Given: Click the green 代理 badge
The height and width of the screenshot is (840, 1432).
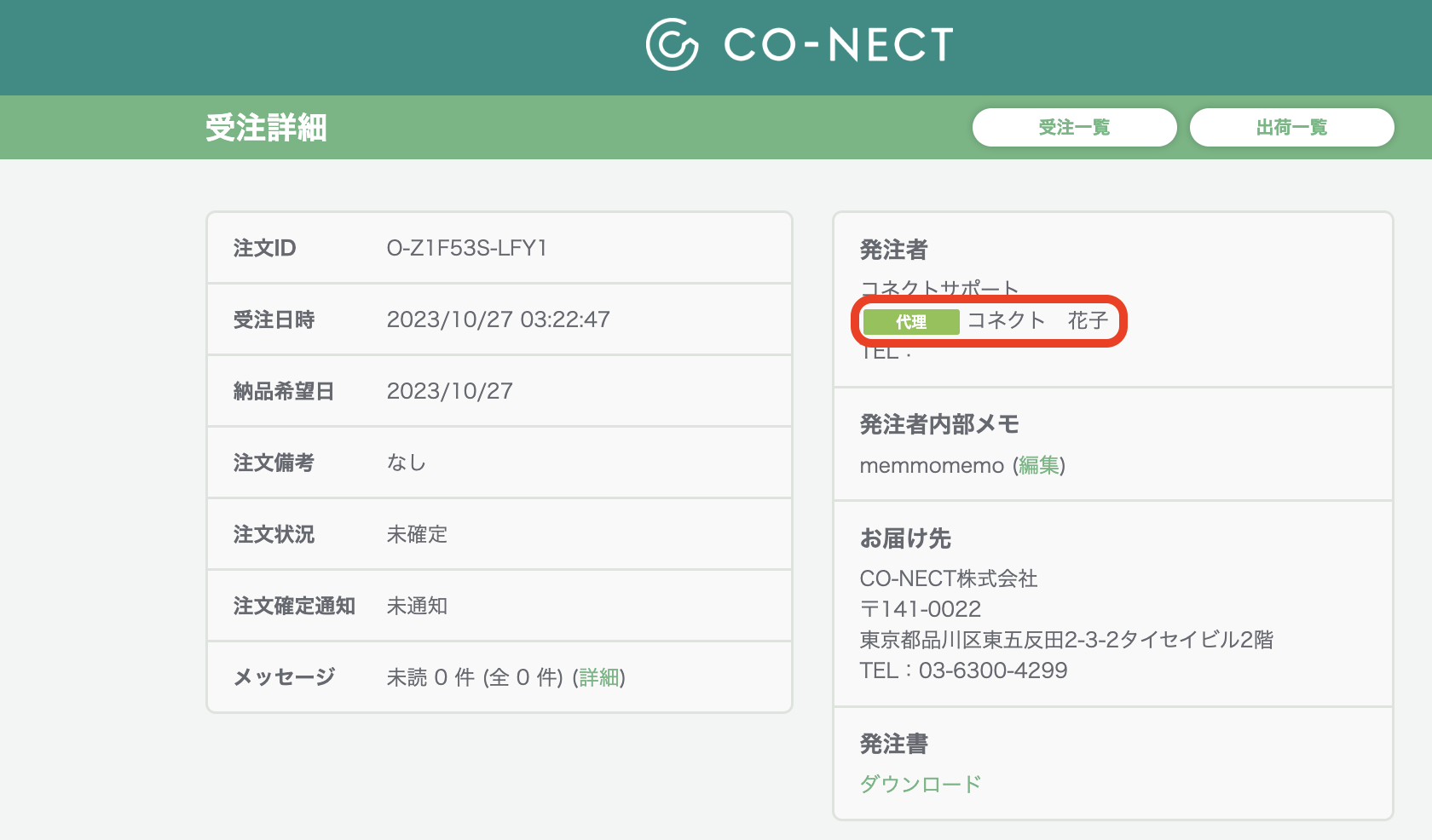Looking at the screenshot, I should coord(911,322).
